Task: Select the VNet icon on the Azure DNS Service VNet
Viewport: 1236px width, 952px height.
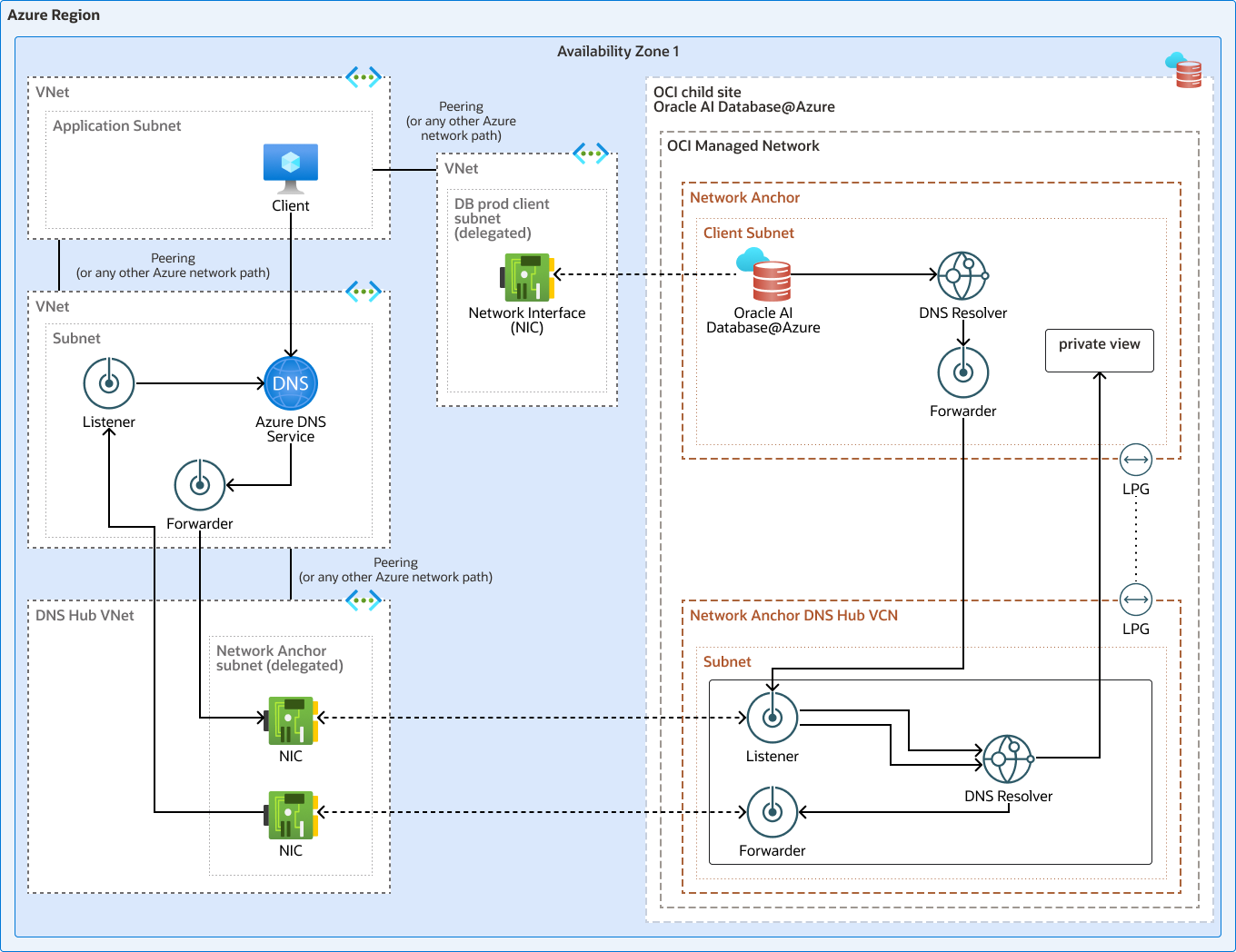Action: pos(364,292)
